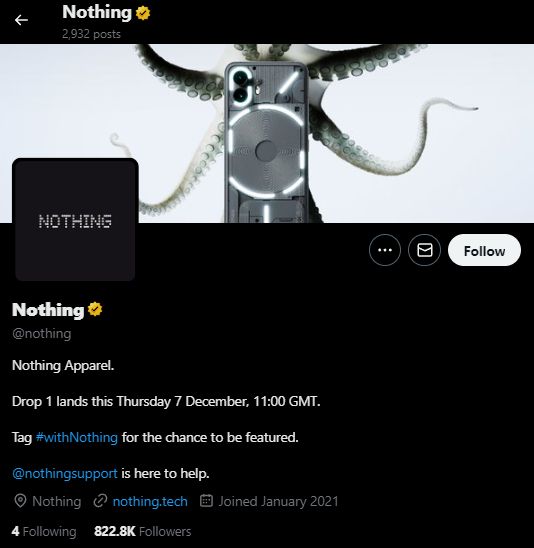Viewport: 534px width, 548px height.
Task: Open the octopus phone banner image
Action: [x=267, y=133]
